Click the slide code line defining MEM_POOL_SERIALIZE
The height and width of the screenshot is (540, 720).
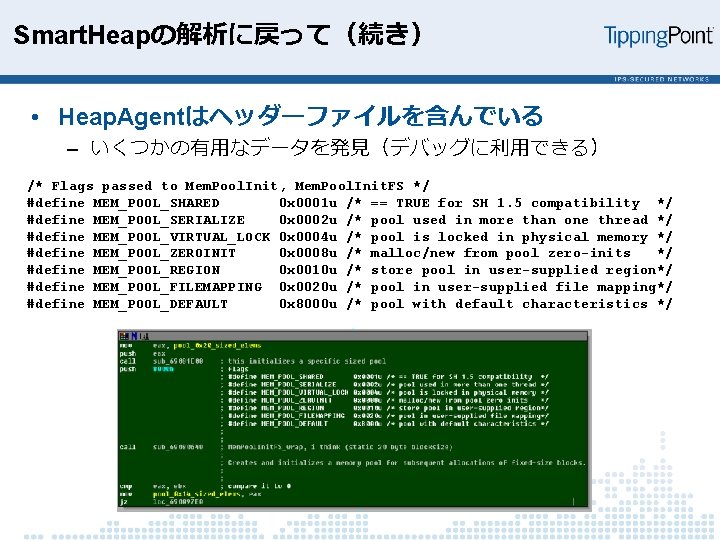click(349, 220)
